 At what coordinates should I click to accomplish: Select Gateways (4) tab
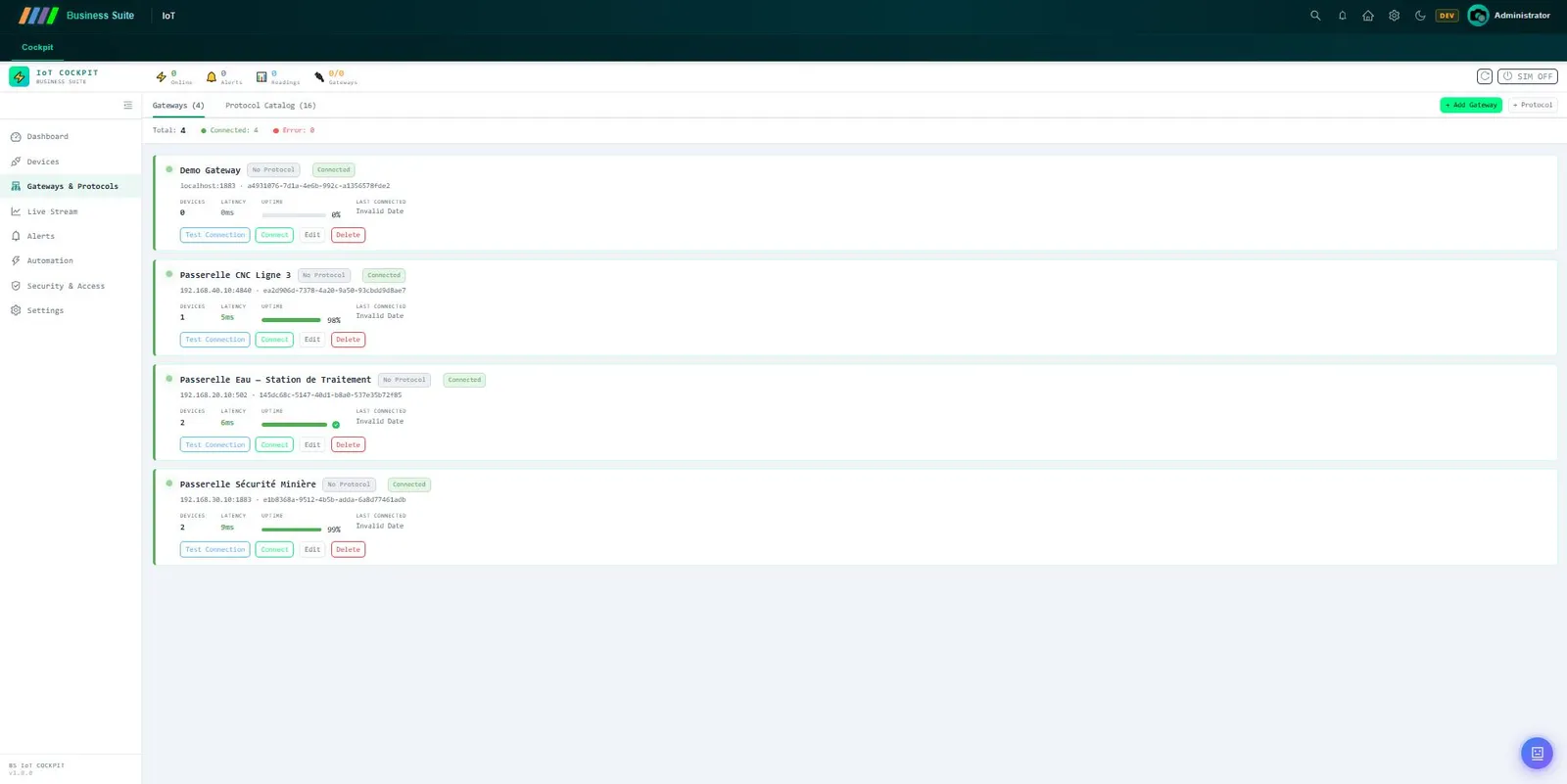[x=178, y=105]
